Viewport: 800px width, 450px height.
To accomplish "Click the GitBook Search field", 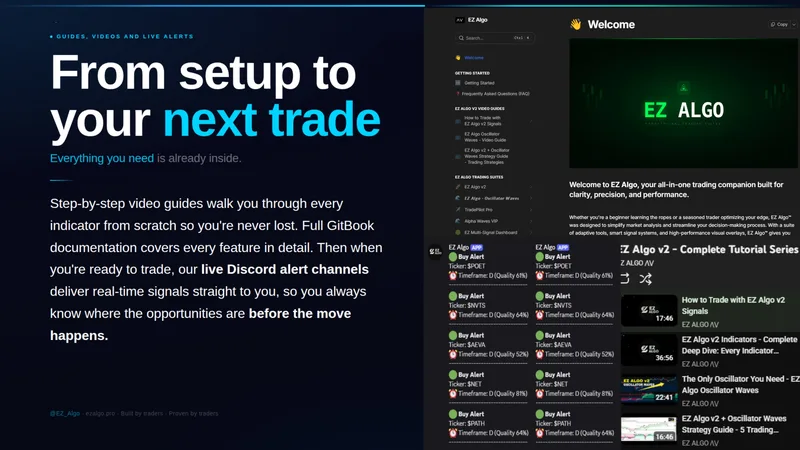I will pyautogui.click(x=494, y=38).
